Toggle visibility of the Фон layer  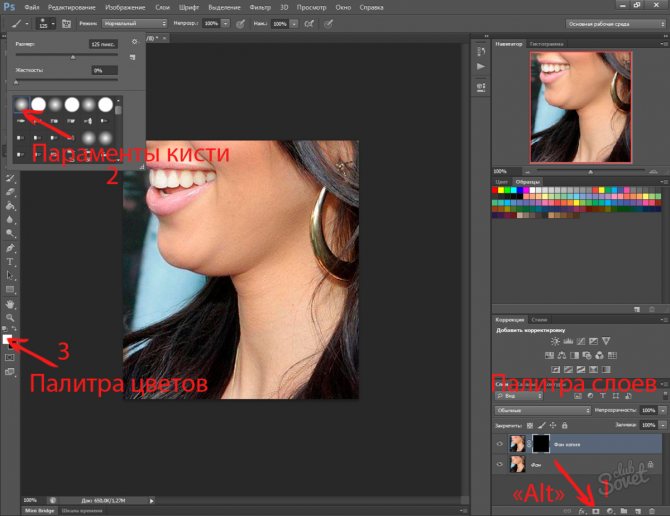tap(498, 465)
